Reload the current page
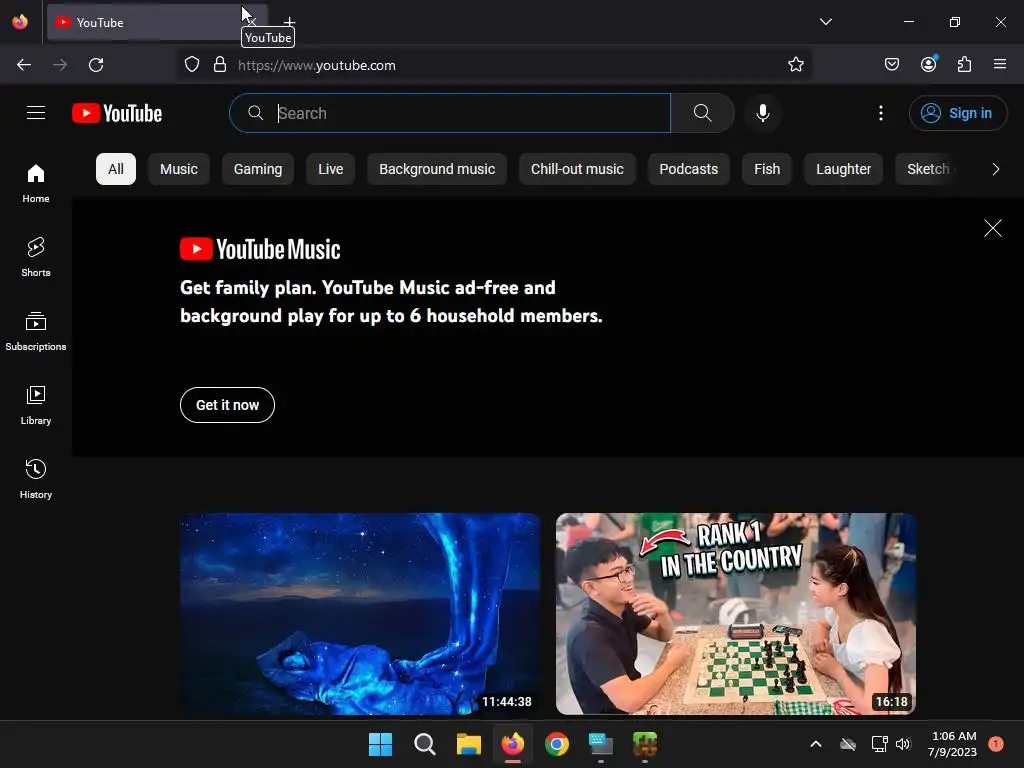 pos(96,65)
